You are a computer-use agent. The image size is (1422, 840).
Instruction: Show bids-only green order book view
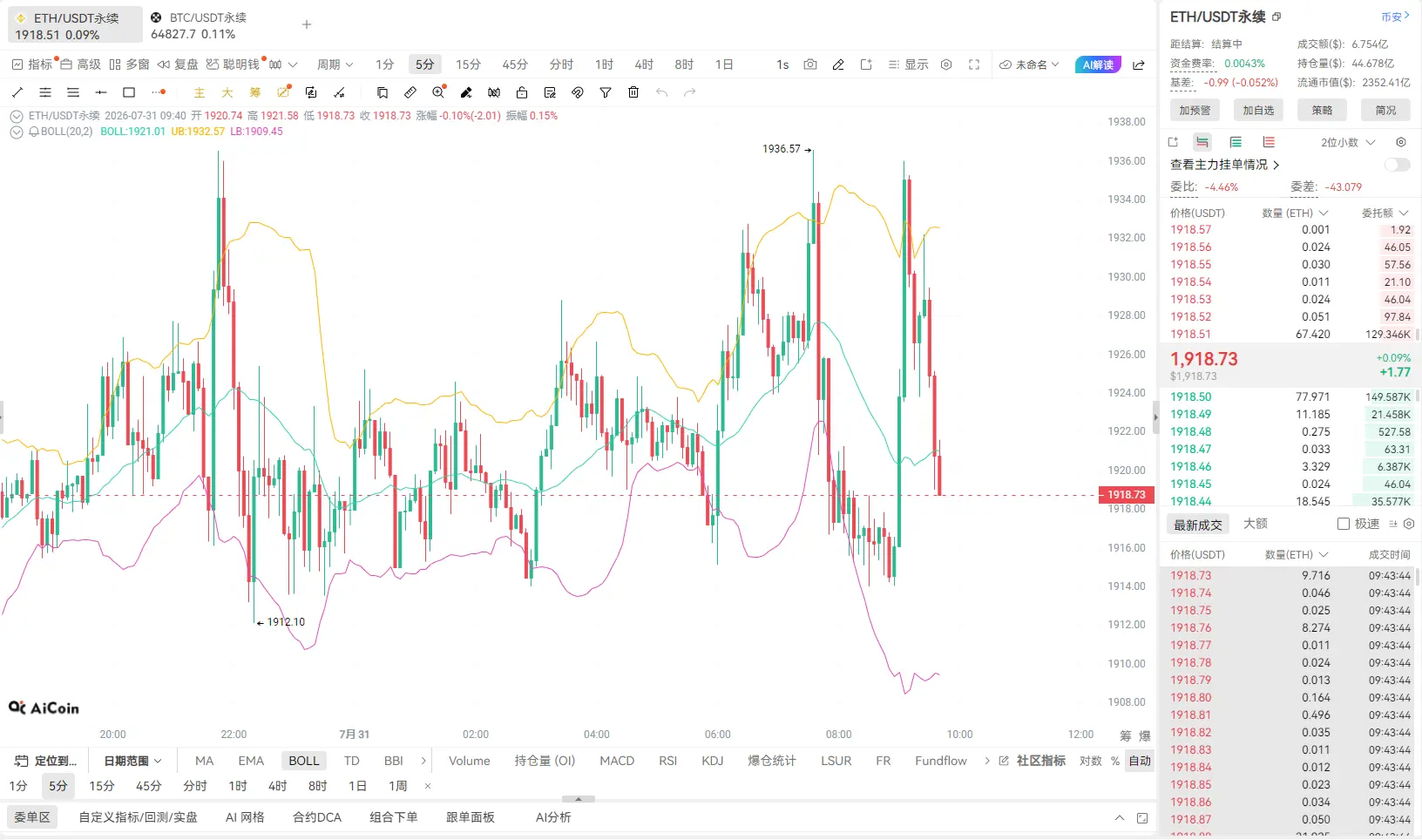(1236, 142)
